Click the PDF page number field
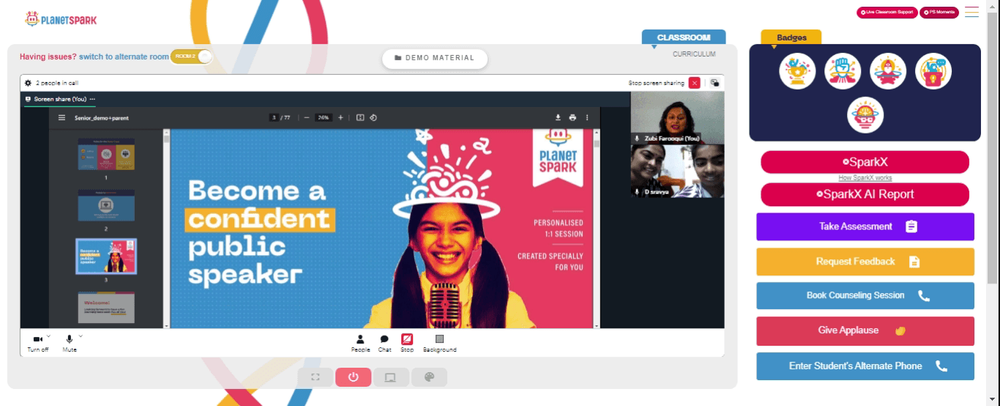Viewport: 1000px width, 406px height. pos(274,117)
